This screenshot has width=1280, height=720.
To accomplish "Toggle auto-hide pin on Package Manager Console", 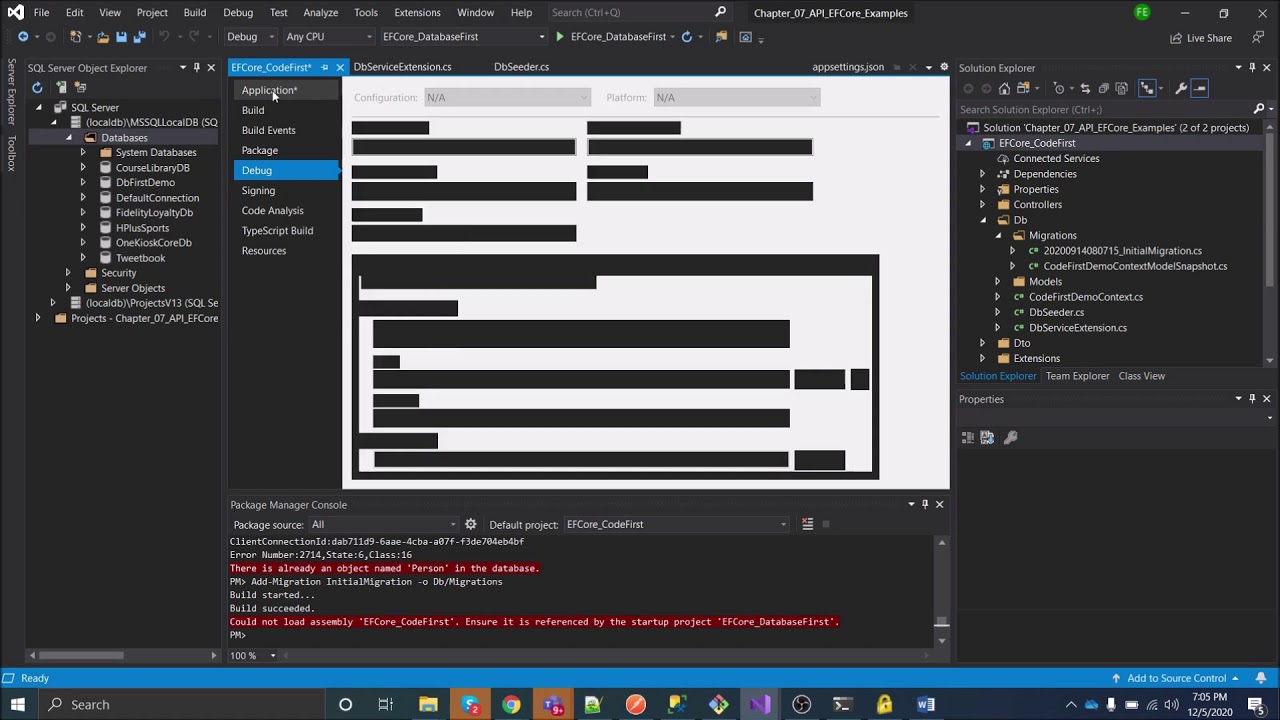I will click(925, 504).
